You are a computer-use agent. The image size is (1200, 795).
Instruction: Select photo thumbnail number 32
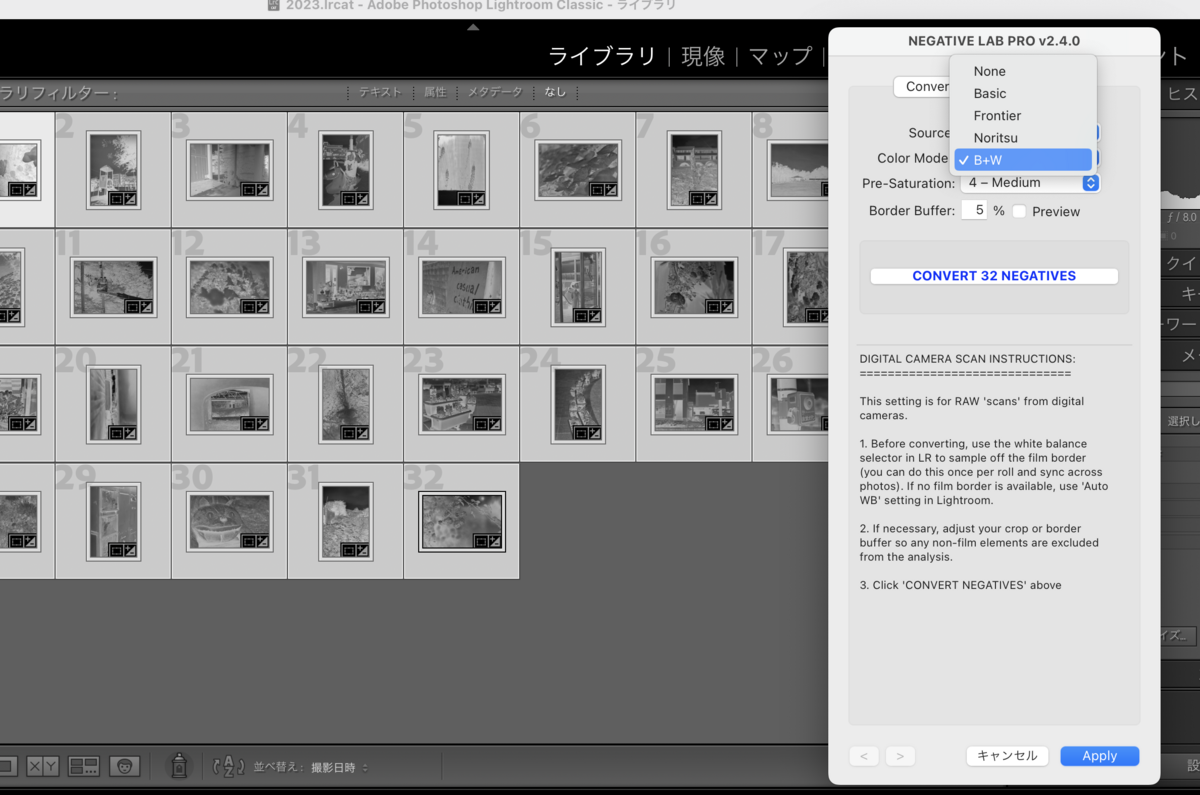pos(462,521)
